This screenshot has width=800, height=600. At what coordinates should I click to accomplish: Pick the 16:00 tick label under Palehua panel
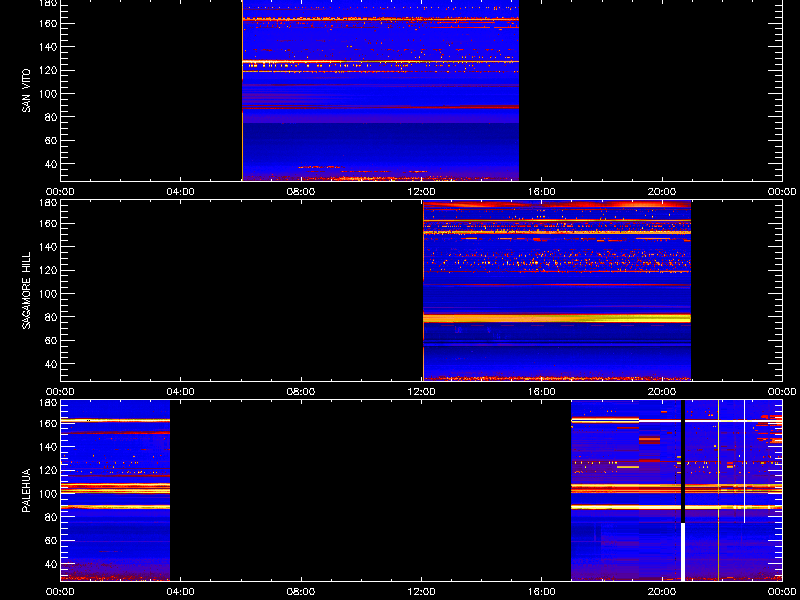coord(542,592)
